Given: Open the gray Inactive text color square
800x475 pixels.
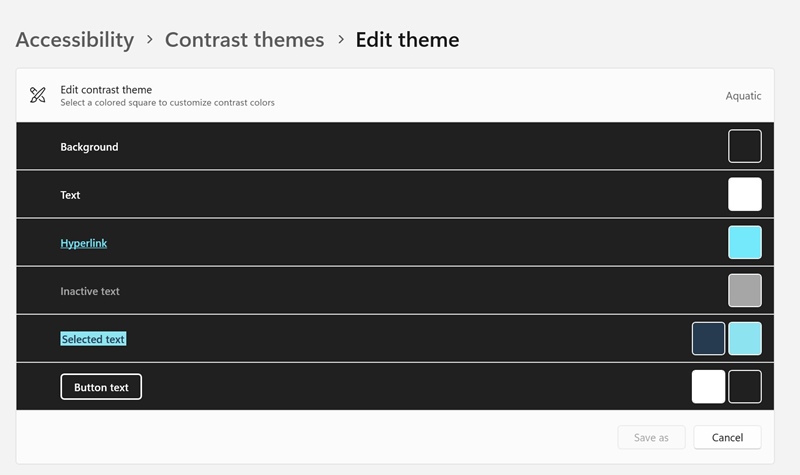Looking at the screenshot, I should [744, 290].
